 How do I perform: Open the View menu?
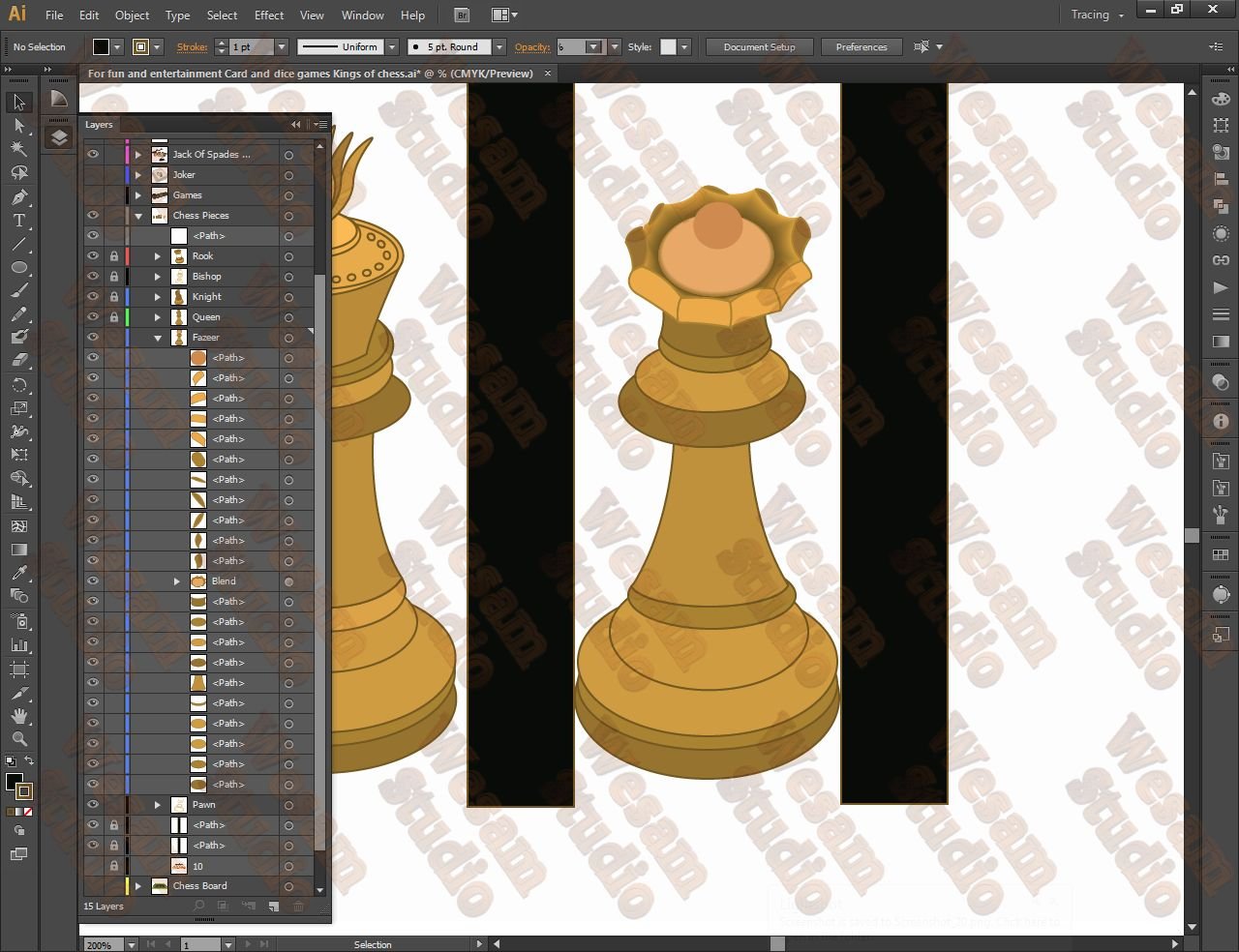point(312,15)
